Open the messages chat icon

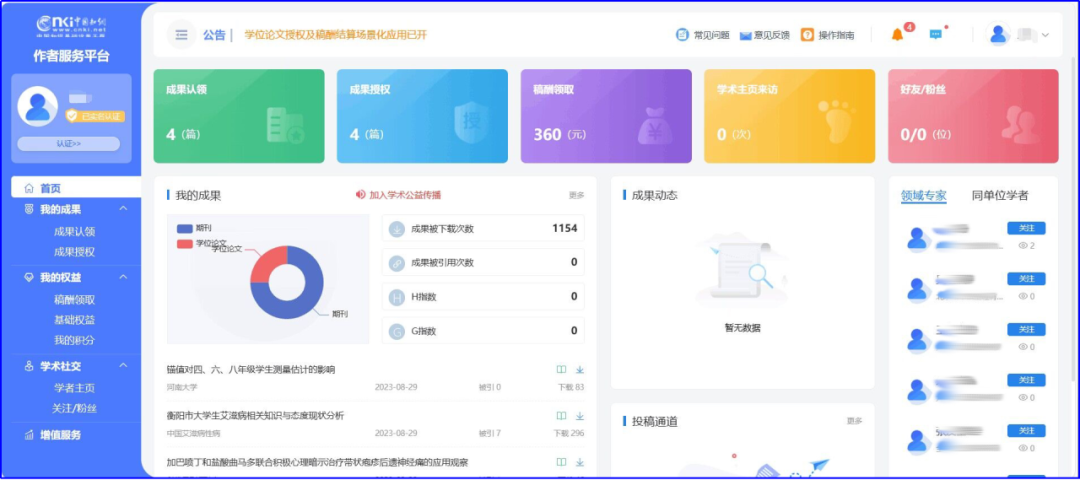click(x=935, y=35)
